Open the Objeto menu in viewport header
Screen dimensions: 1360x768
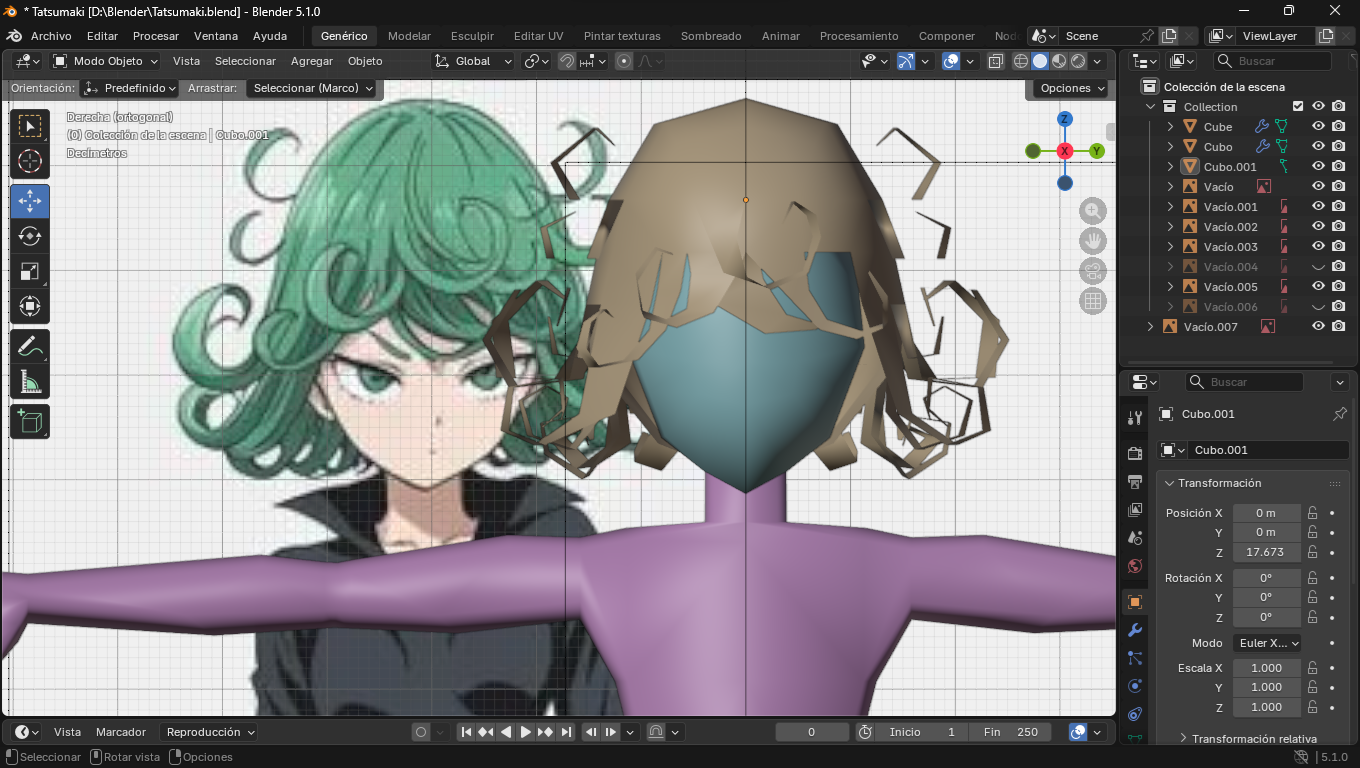pyautogui.click(x=365, y=61)
